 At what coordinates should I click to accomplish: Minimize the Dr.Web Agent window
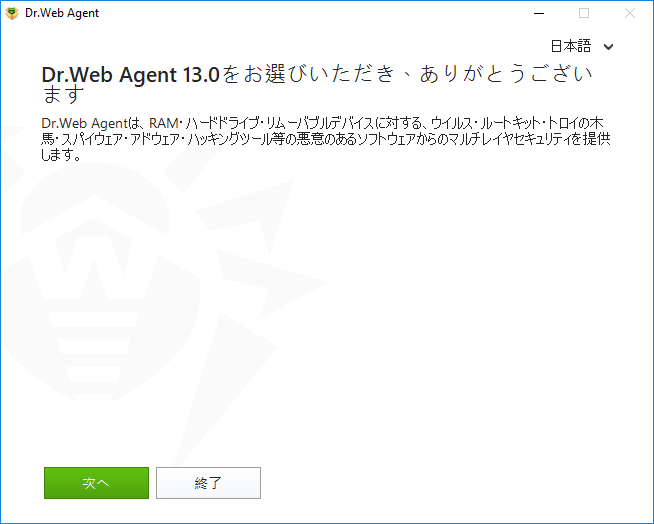[539, 13]
